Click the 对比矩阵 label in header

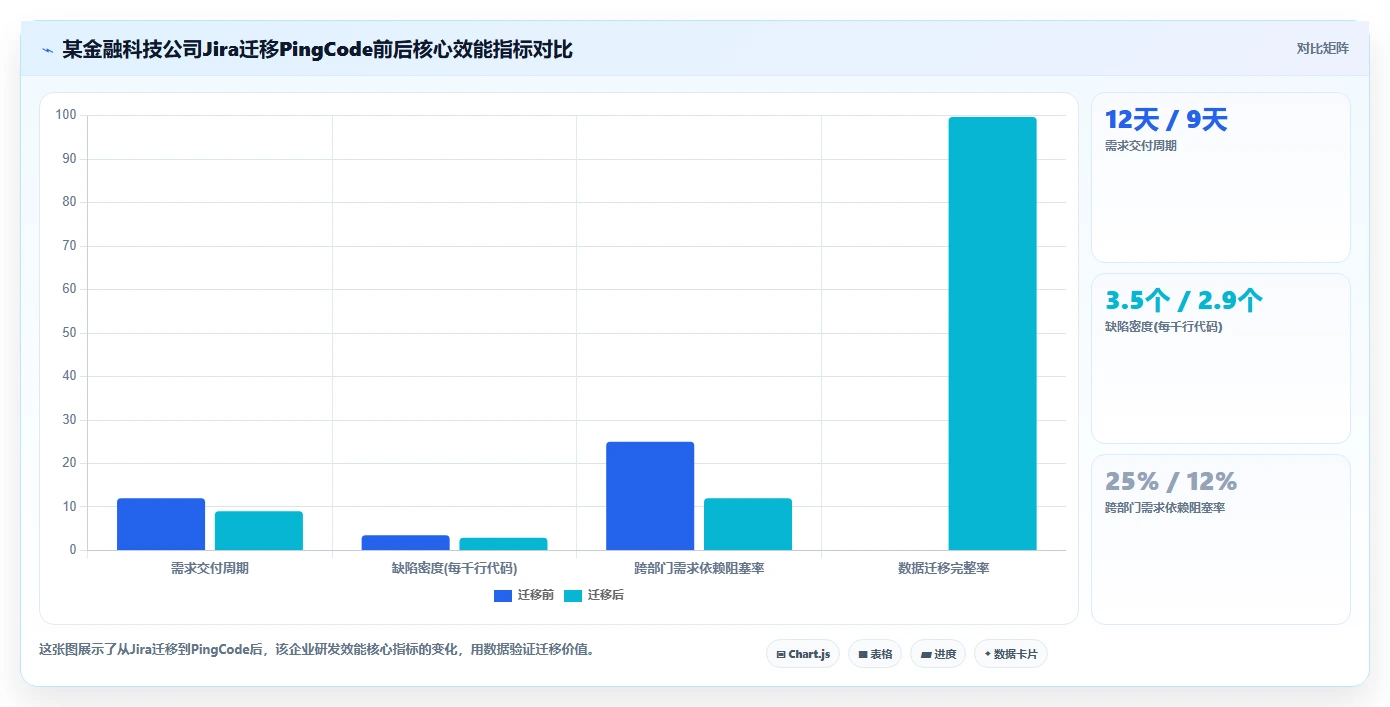pyautogui.click(x=1322, y=49)
